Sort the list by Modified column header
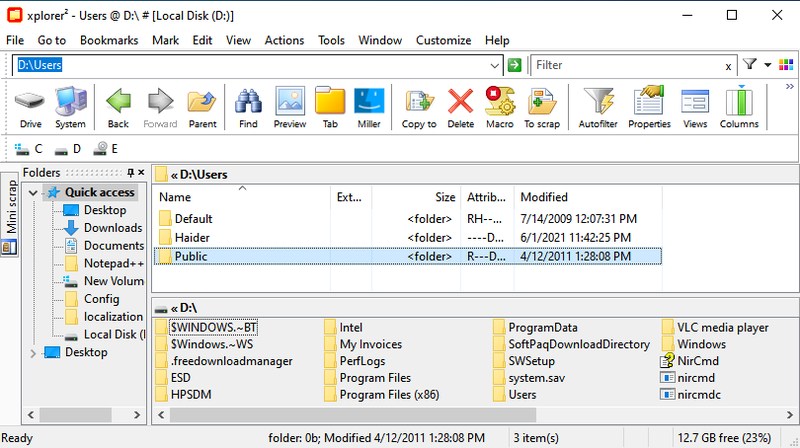800x448 pixels. click(x=544, y=197)
